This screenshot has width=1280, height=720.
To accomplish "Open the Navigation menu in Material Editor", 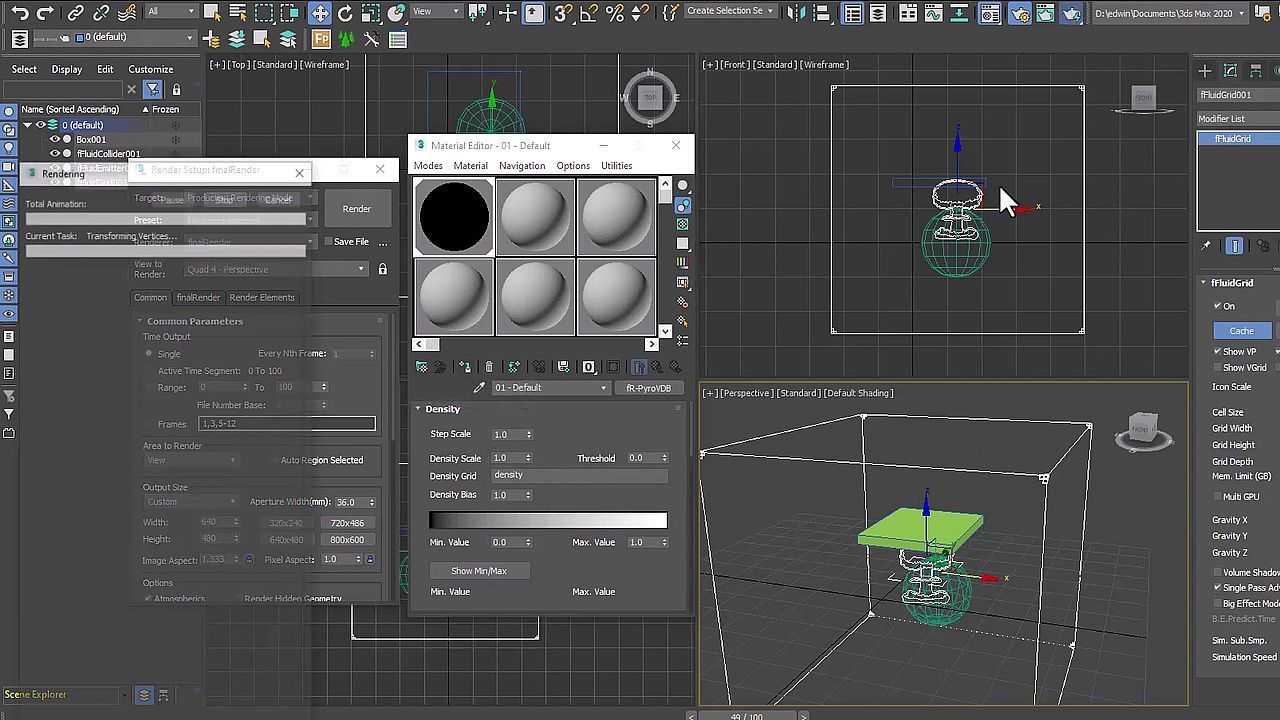I will point(522,166).
